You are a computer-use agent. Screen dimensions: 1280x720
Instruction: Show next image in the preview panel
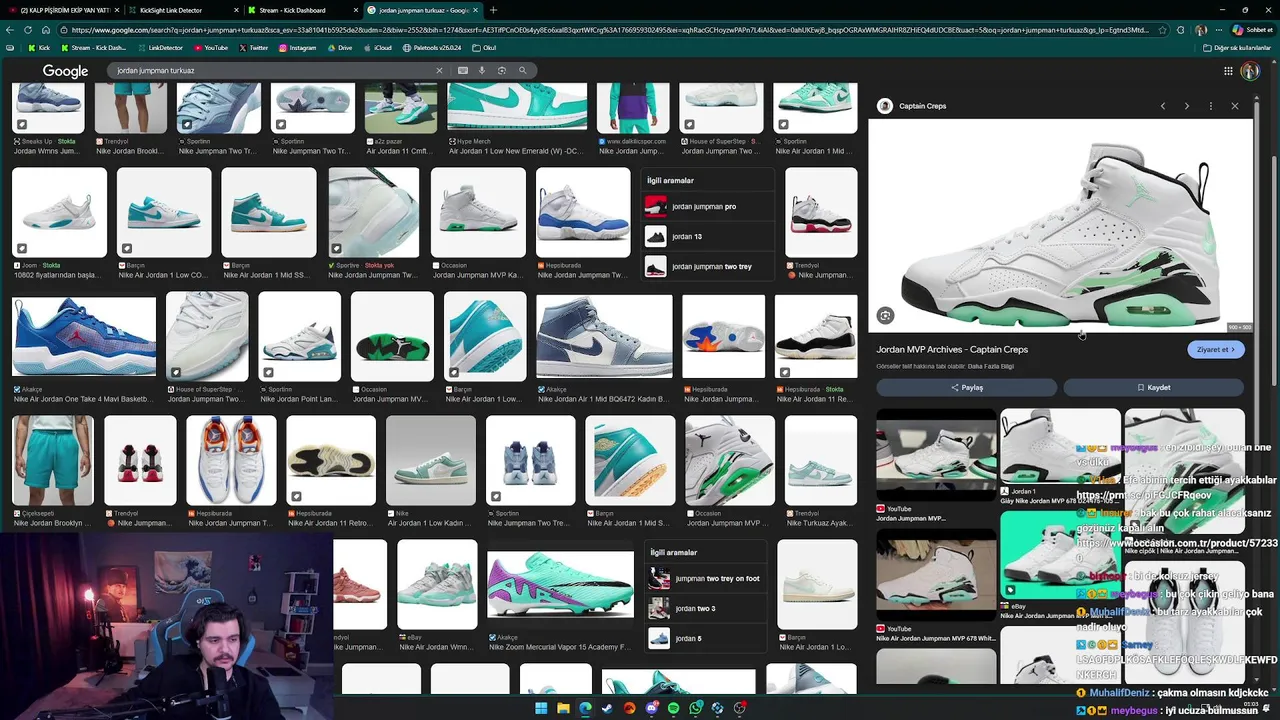pyautogui.click(x=1186, y=106)
